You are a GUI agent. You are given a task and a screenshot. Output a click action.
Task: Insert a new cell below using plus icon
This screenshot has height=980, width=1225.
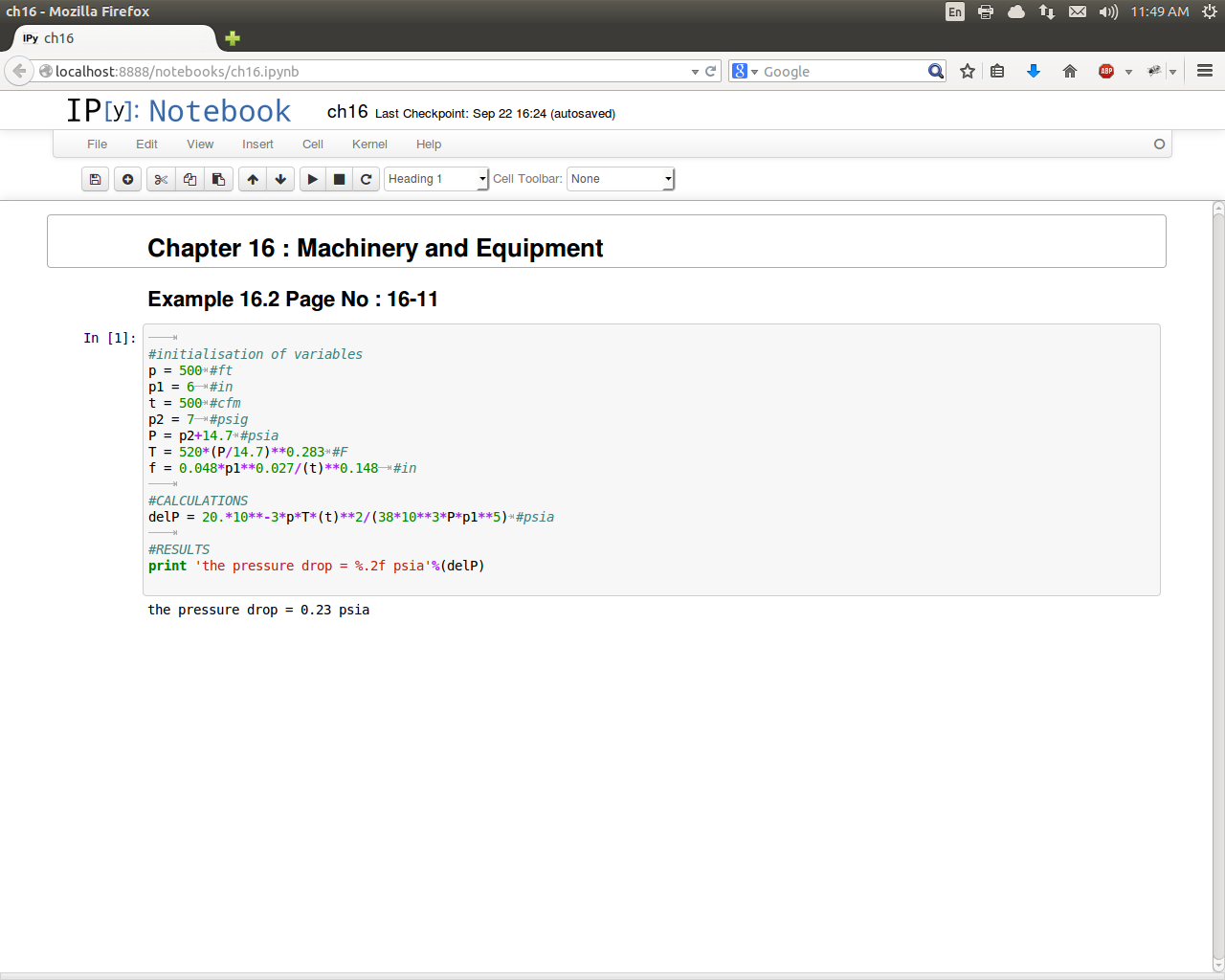(x=127, y=179)
